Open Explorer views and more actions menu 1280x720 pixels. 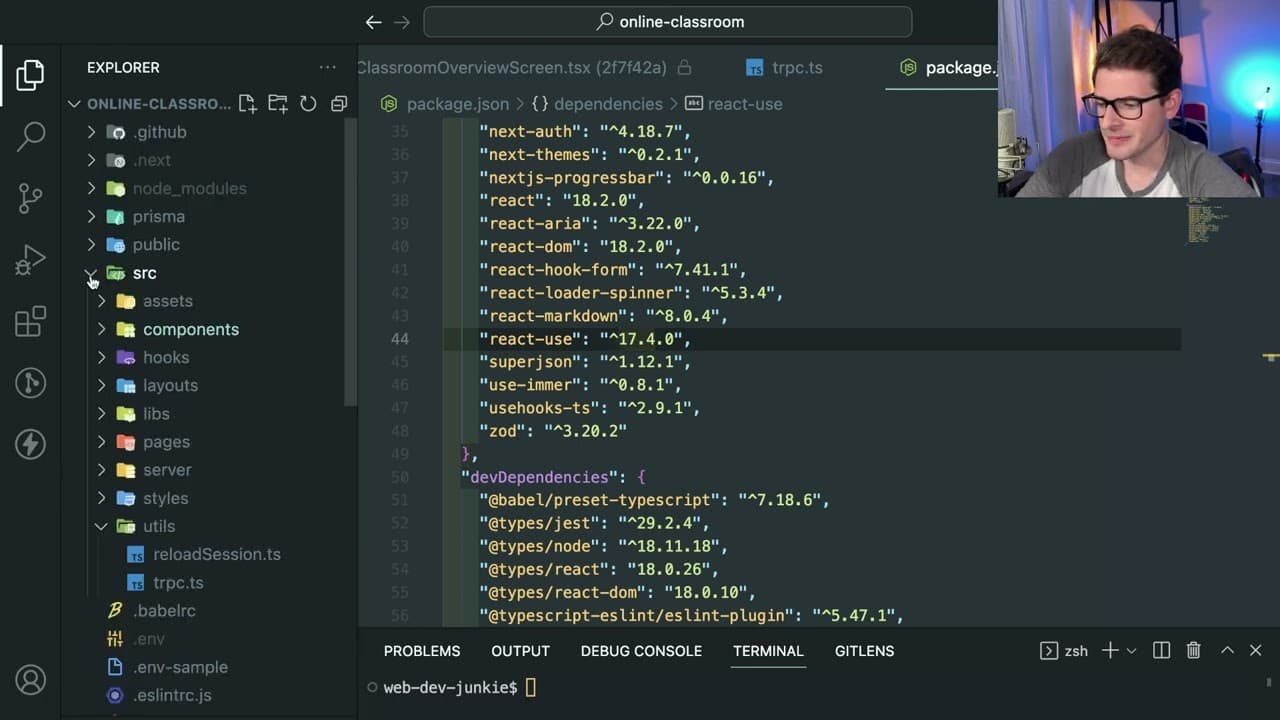tap(327, 67)
